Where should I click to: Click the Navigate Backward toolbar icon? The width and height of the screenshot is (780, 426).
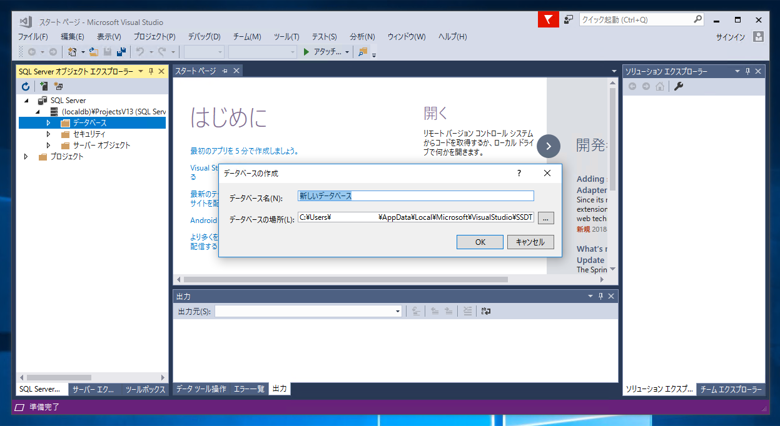[x=32, y=52]
